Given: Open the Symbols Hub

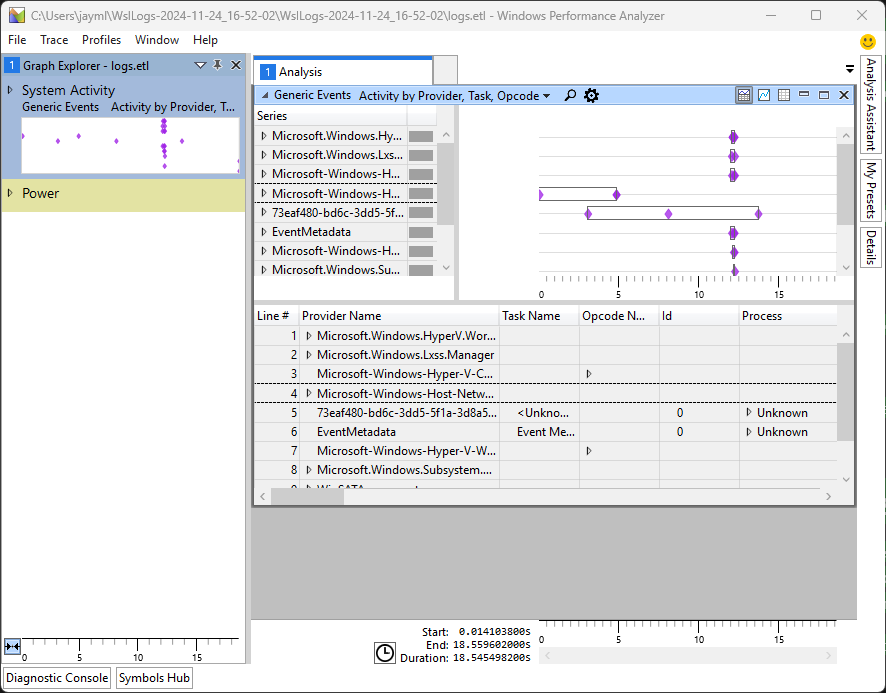Looking at the screenshot, I should tap(154, 678).
